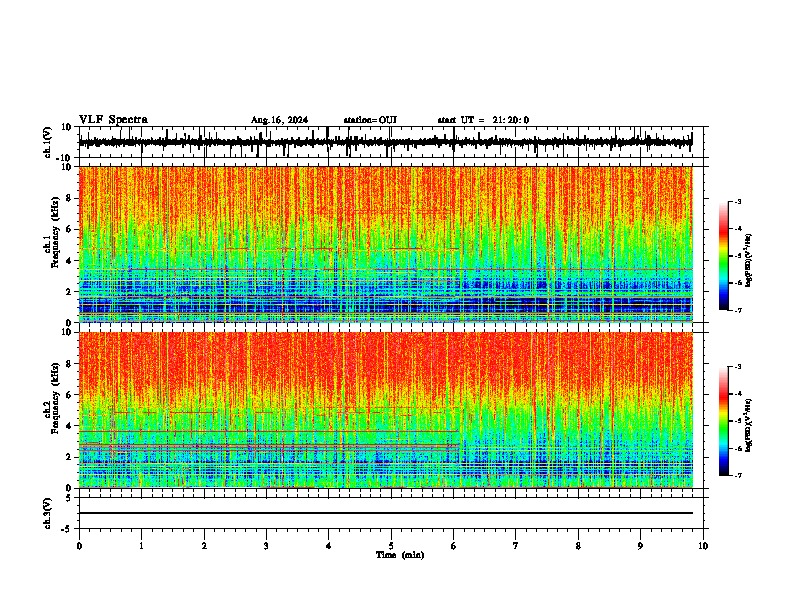Click inside the ch.2 frequency spectrogram panel
The height and width of the screenshot is (612, 792).
pos(385,410)
